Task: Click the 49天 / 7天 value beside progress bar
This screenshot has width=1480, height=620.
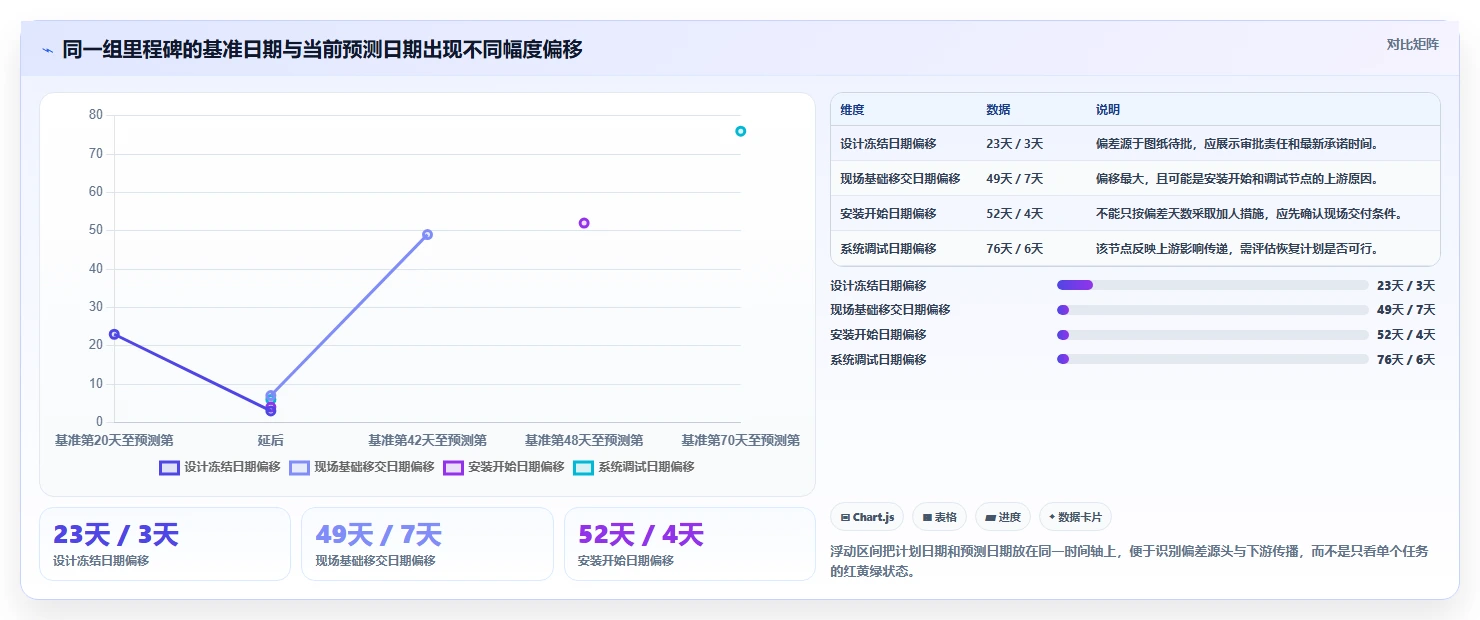Action: (x=1406, y=310)
